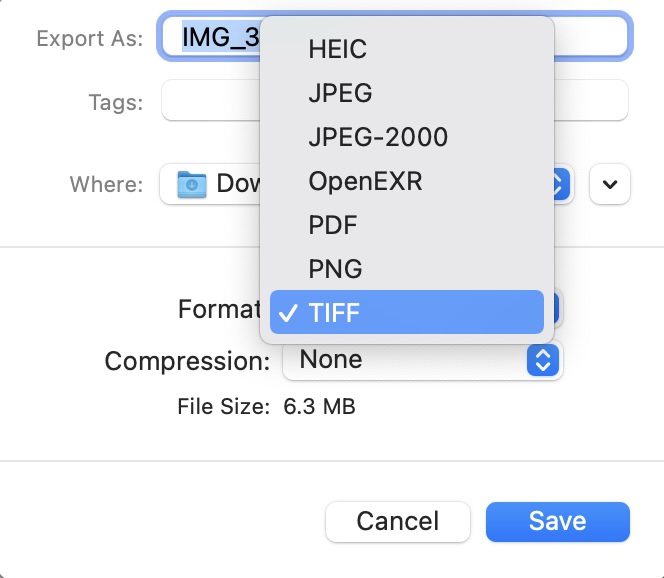Click the Format label

(x=219, y=309)
